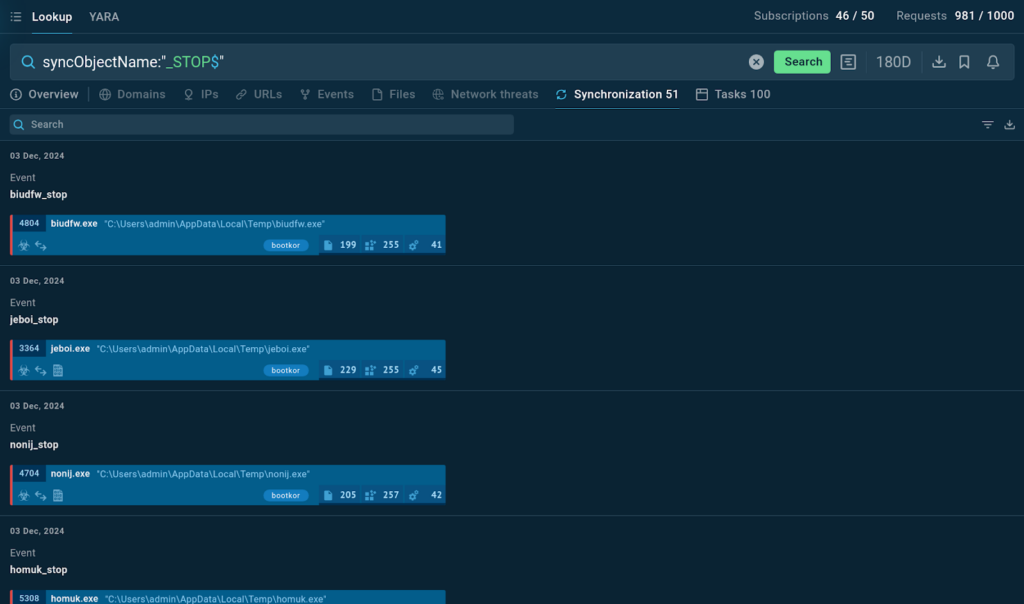Open the query builder icon next to Search
This screenshot has height=604, width=1024.
[x=848, y=62]
